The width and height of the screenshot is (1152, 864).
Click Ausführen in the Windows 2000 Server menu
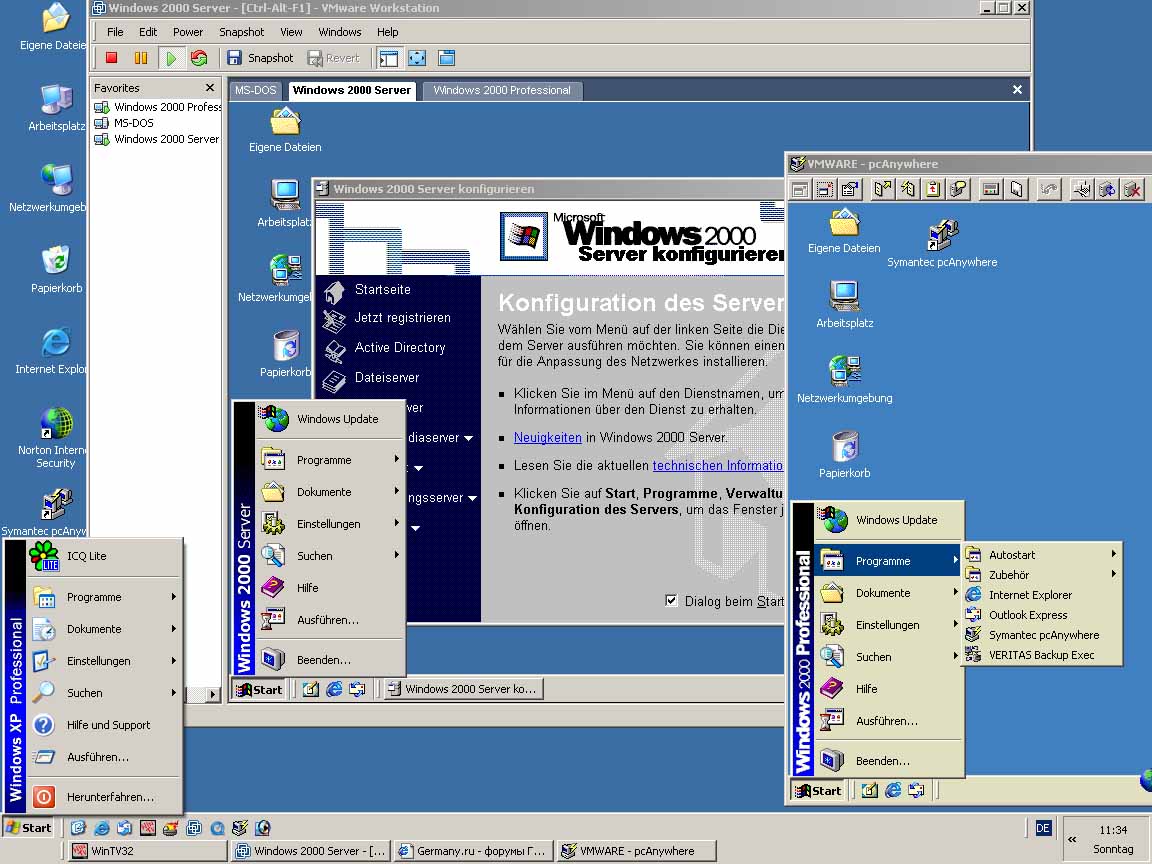[x=331, y=620]
